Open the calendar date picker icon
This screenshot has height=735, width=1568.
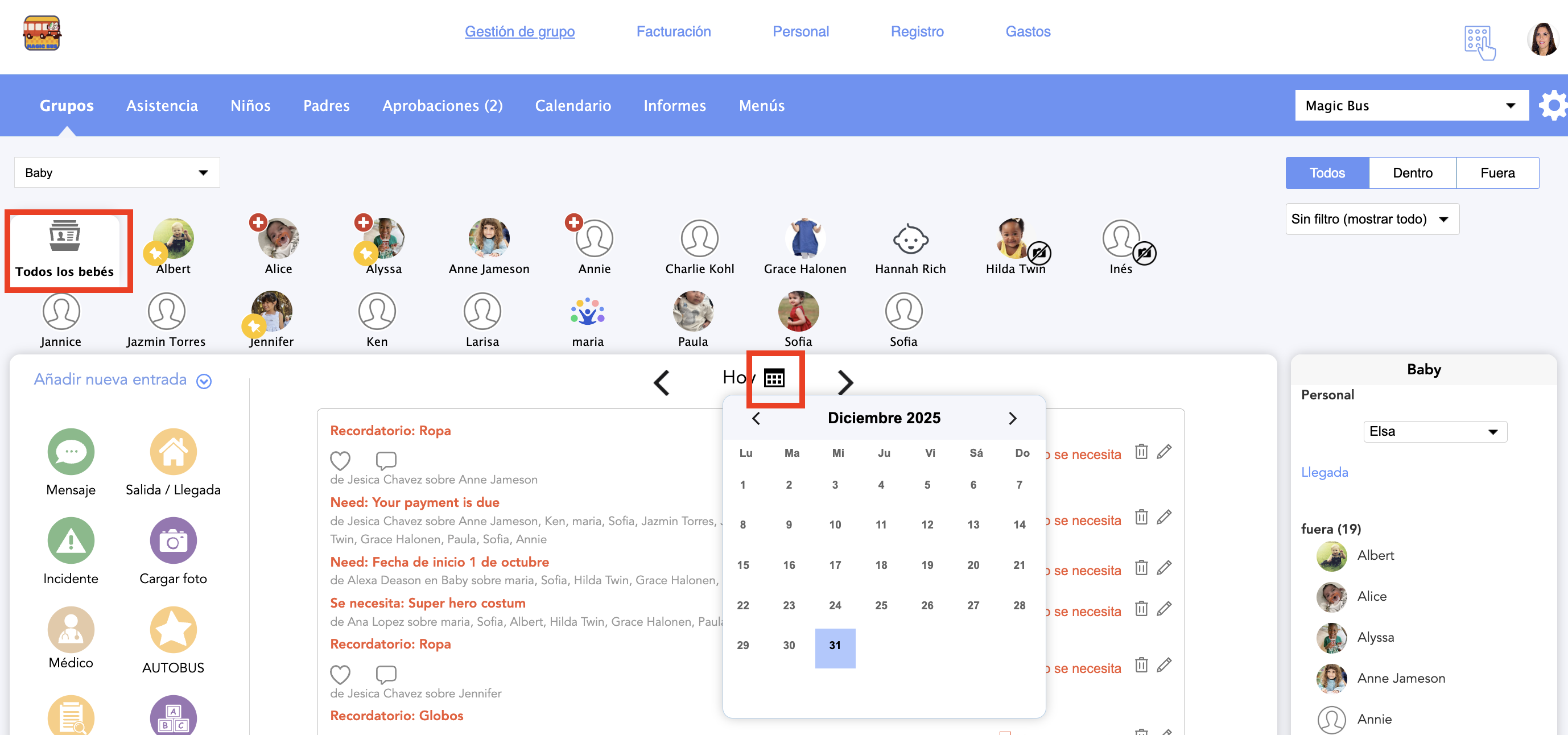click(774, 378)
